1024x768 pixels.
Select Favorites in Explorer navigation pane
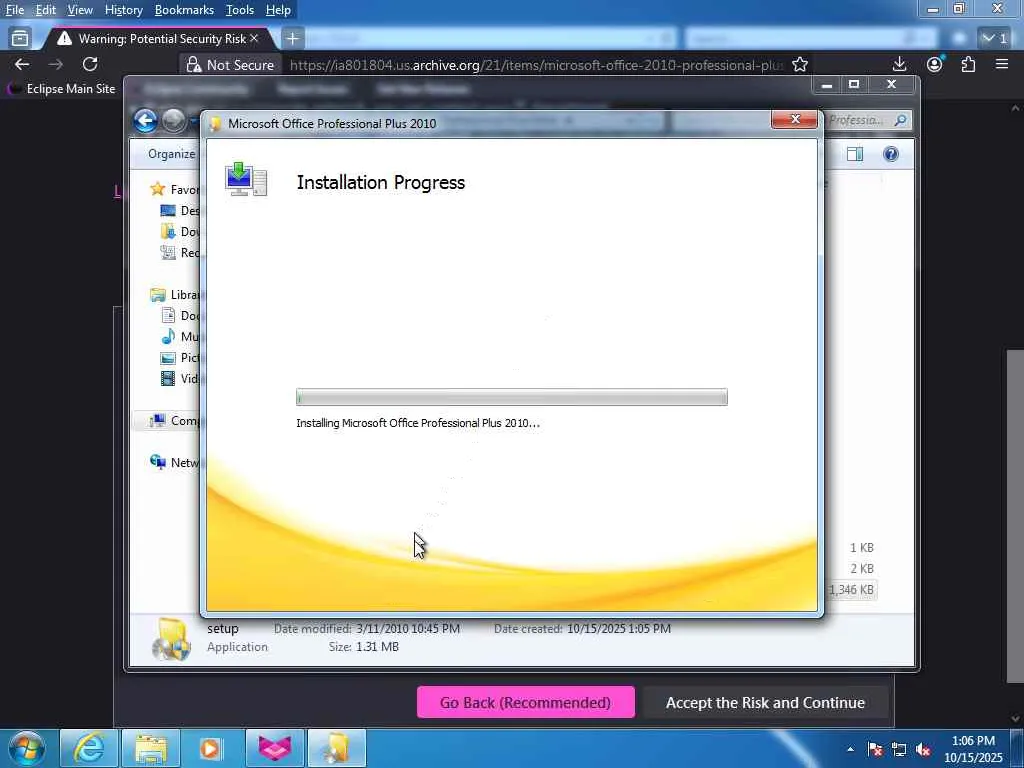(x=175, y=189)
